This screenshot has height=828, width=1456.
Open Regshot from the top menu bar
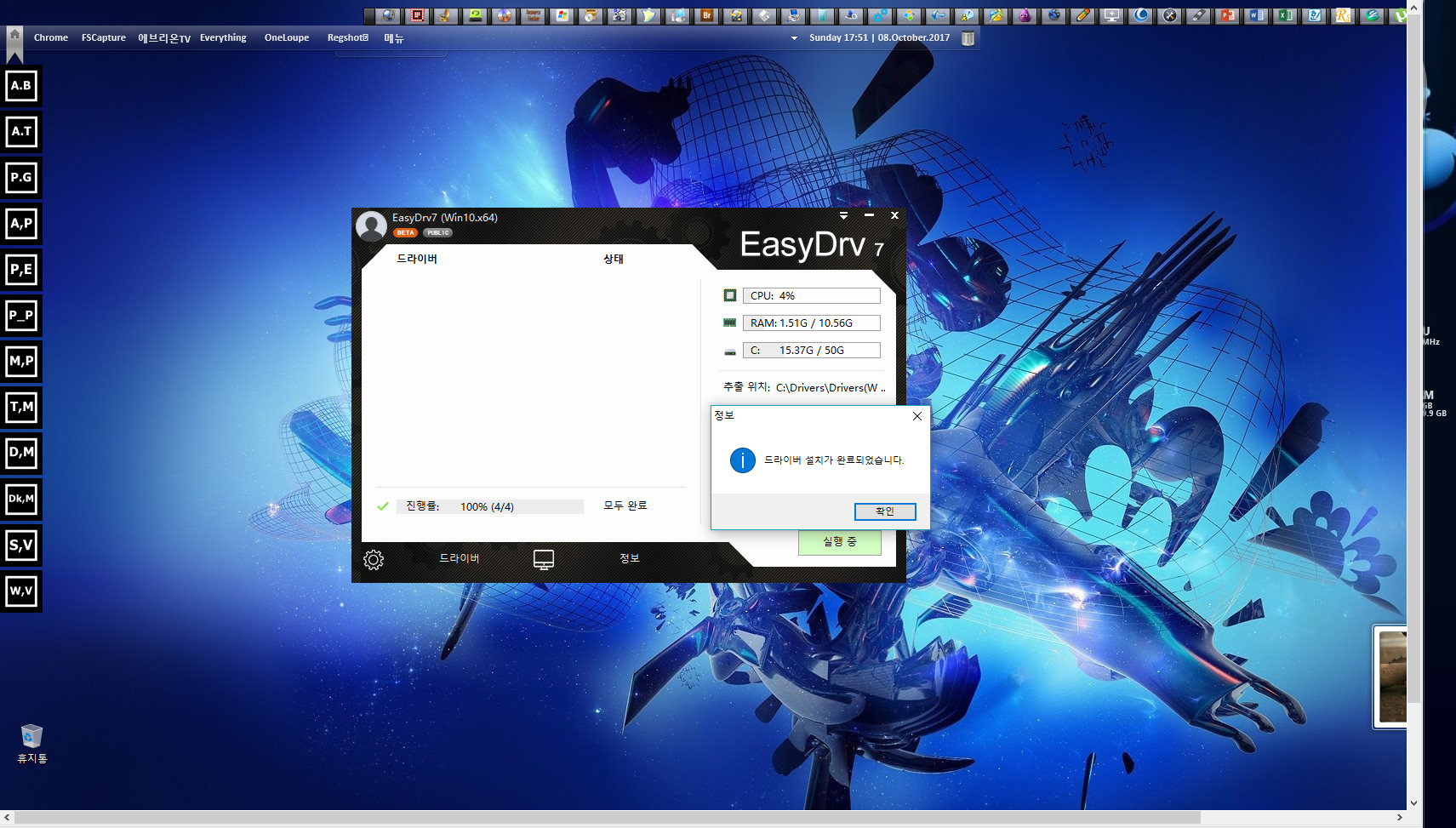coord(348,37)
